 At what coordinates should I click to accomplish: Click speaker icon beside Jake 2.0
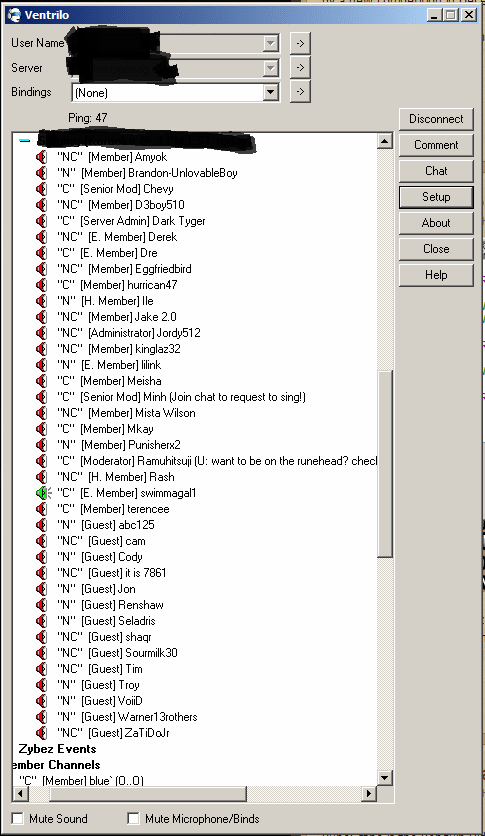point(42,317)
